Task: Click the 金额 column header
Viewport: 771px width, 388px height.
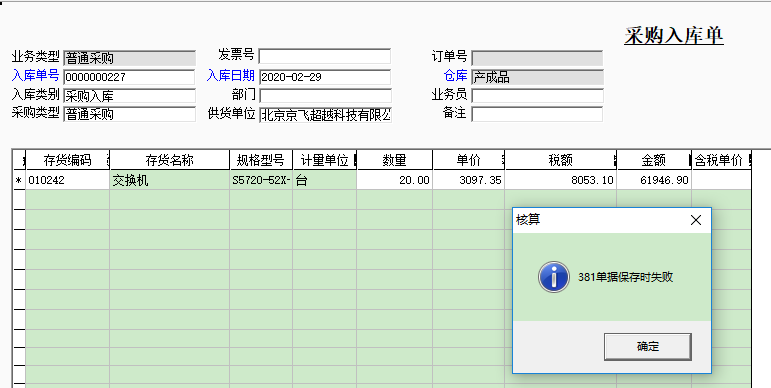Action: 653,160
